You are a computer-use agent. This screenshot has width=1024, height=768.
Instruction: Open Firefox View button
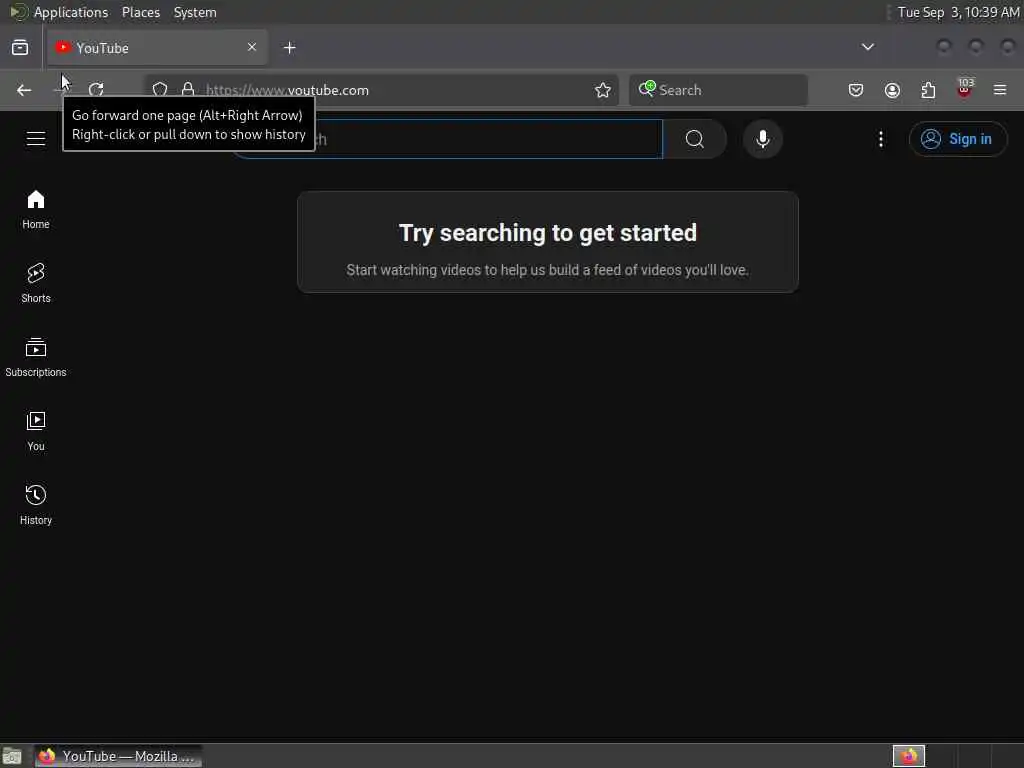click(x=20, y=48)
